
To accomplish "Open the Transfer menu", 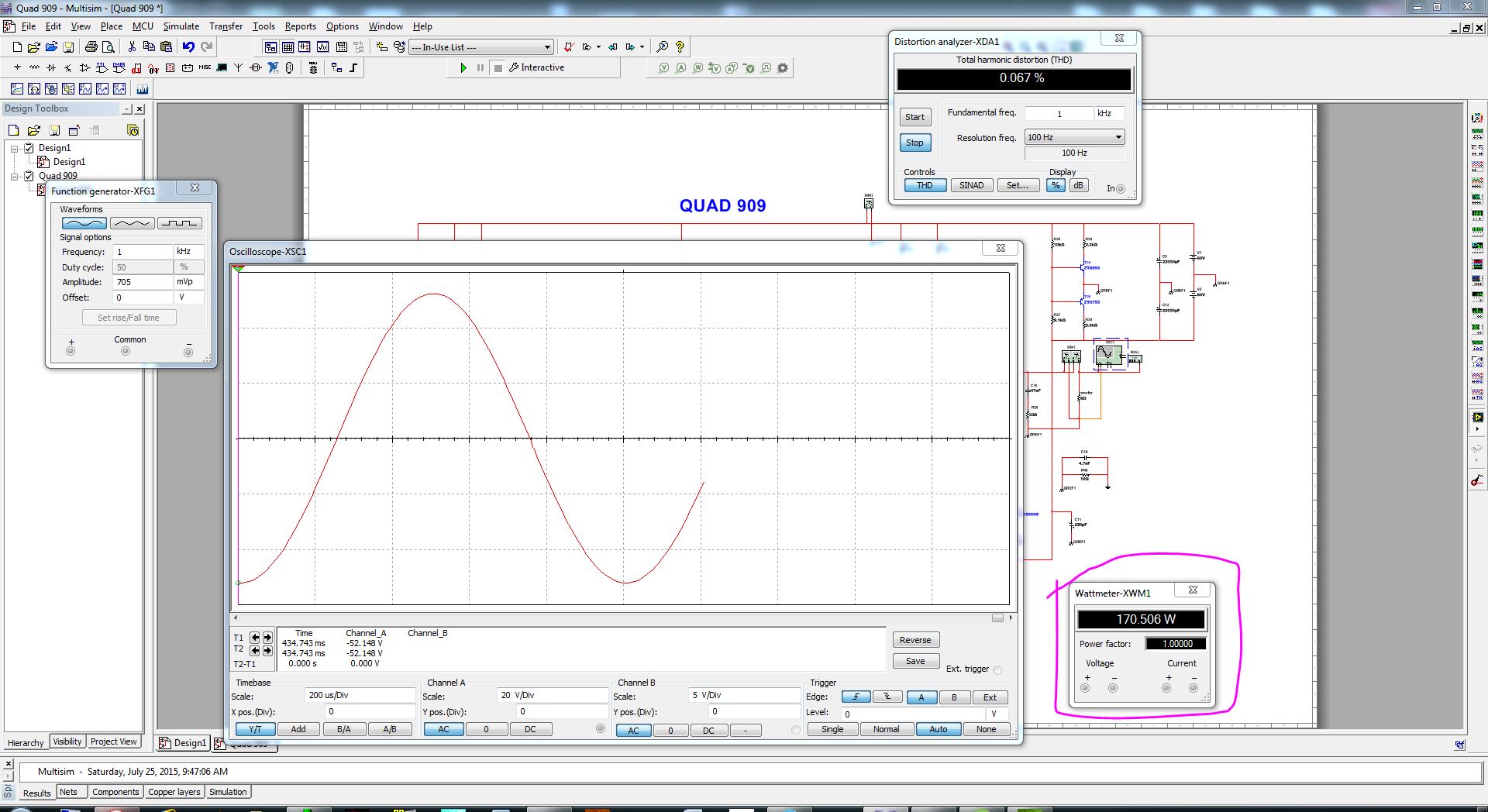I will [226, 26].
